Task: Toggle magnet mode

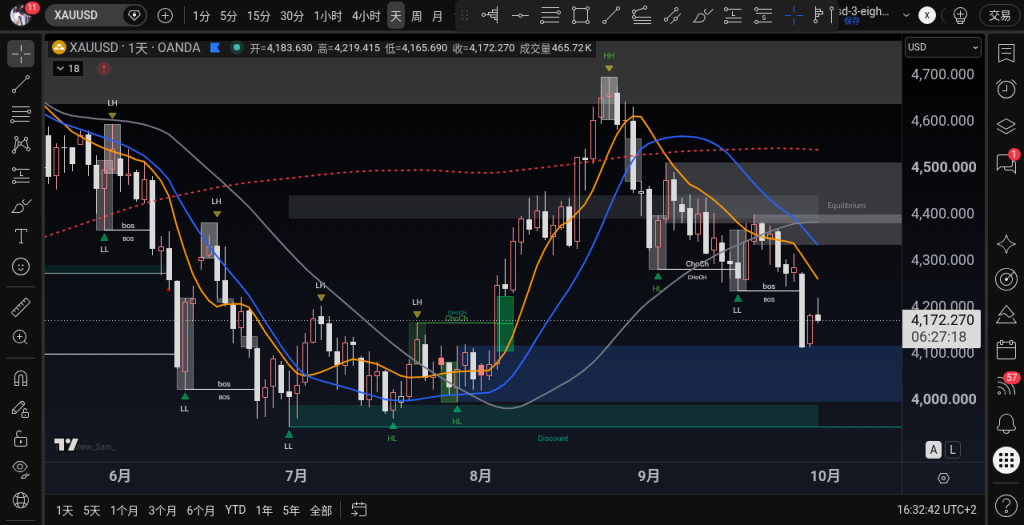Action: [x=21, y=378]
